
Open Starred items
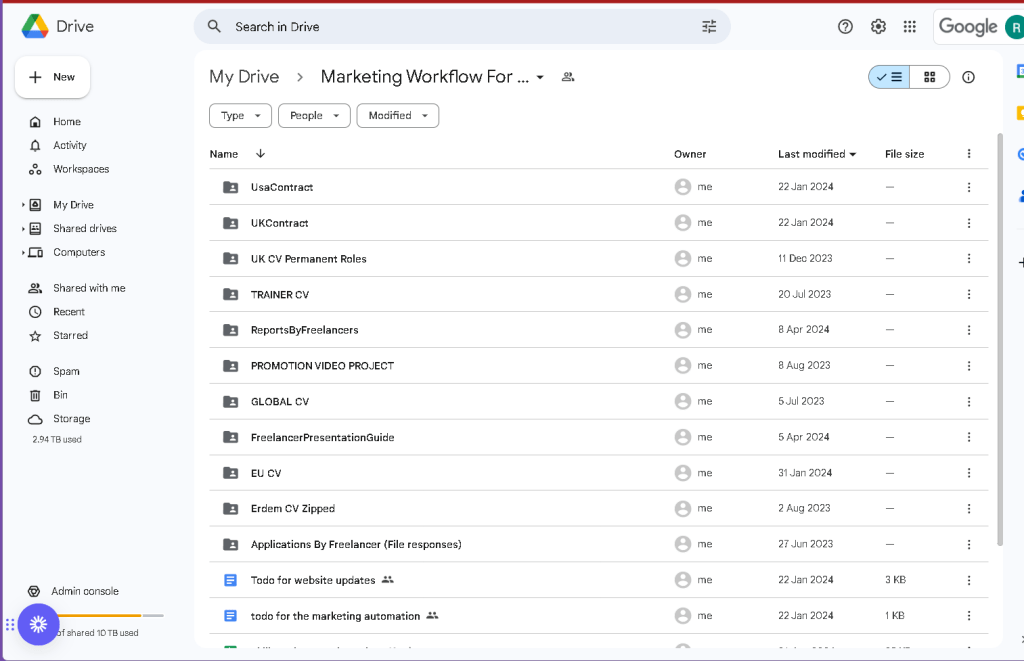coord(70,335)
